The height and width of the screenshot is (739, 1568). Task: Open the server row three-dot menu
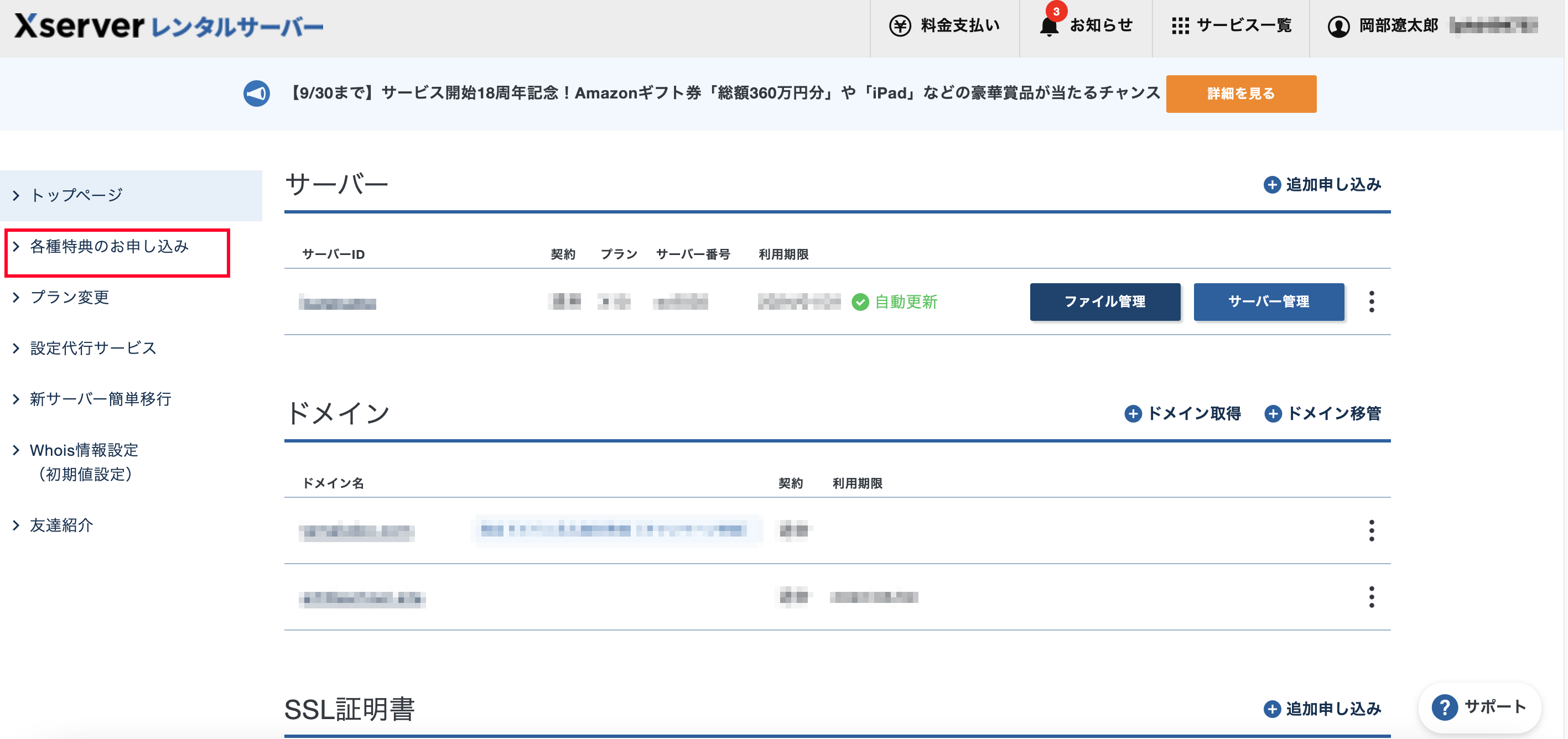coord(1371,302)
